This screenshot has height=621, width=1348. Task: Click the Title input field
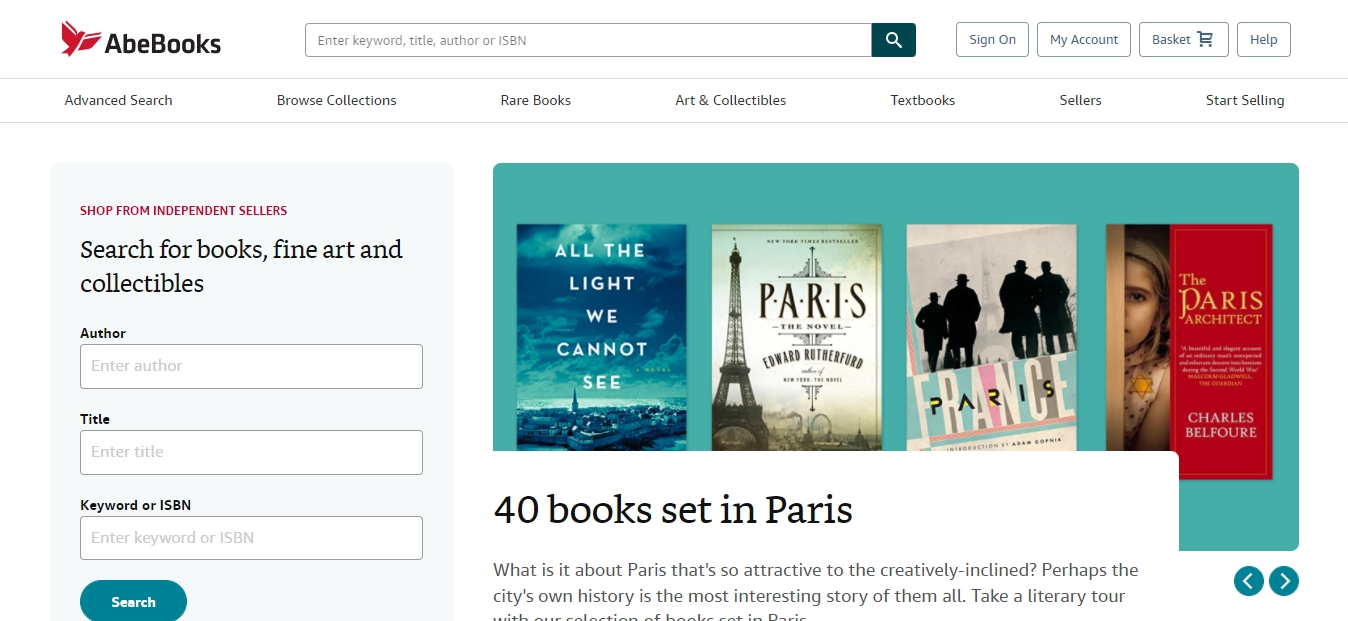[251, 452]
